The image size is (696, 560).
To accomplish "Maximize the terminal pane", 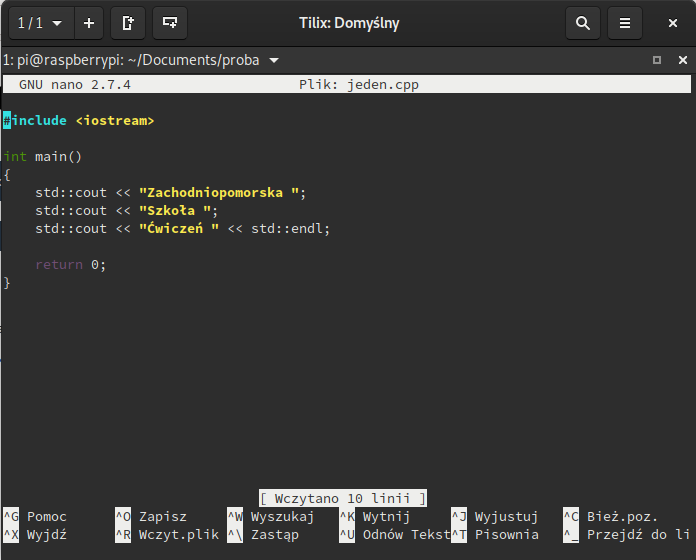I will click(657, 60).
